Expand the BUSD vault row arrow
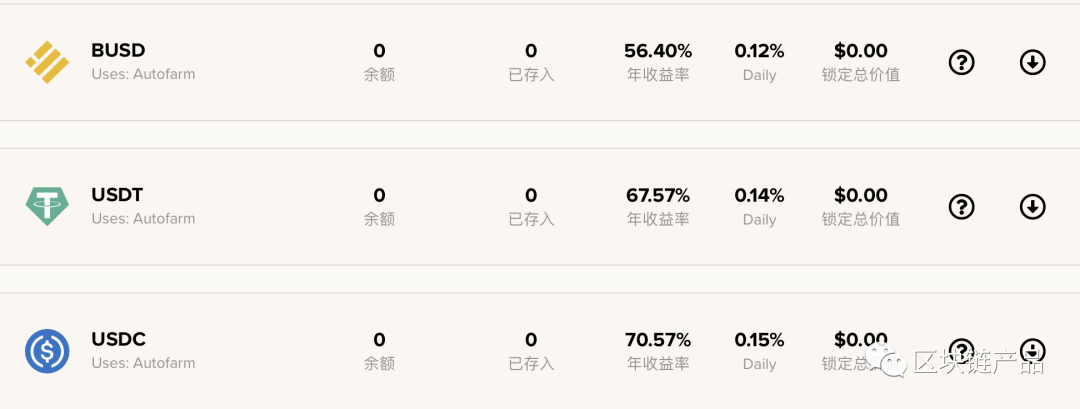The height and width of the screenshot is (409, 1080). [1032, 63]
